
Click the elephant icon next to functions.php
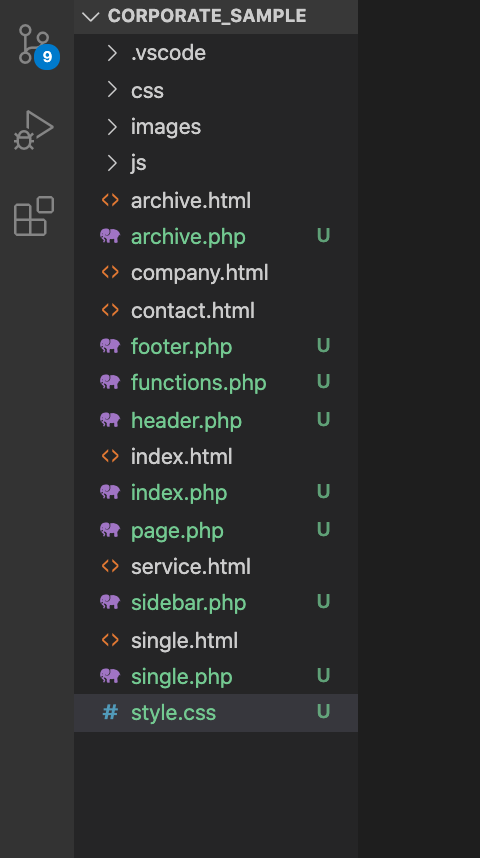110,382
